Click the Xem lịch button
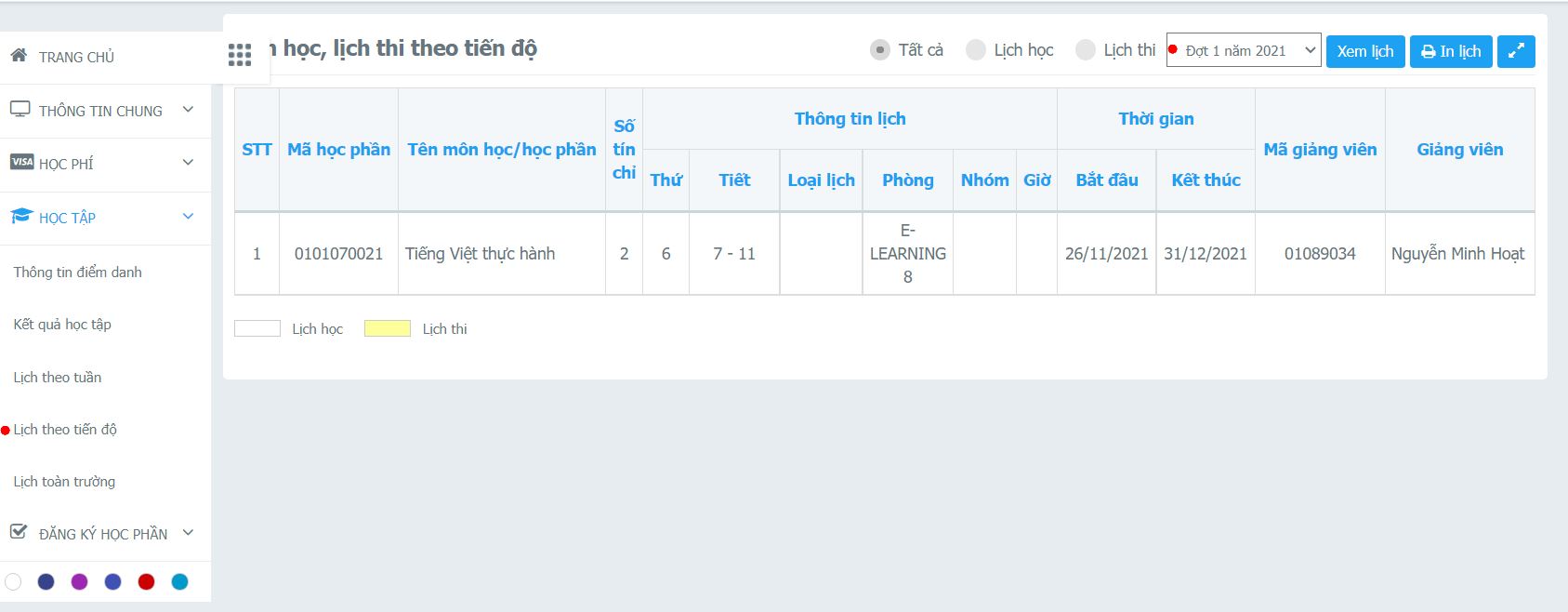 (x=1364, y=51)
